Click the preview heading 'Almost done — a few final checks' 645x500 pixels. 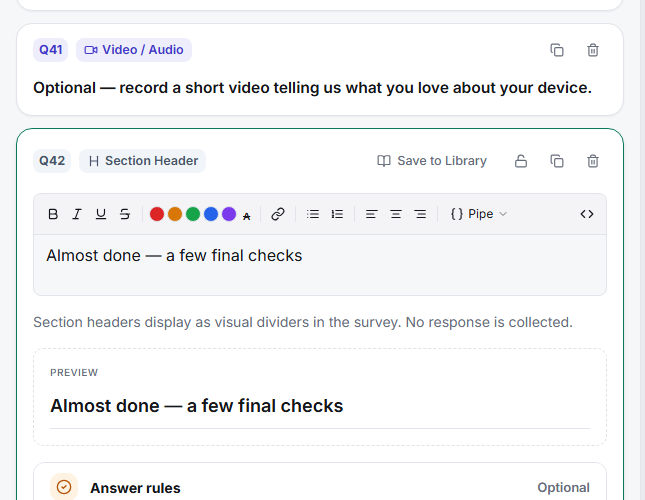click(197, 406)
